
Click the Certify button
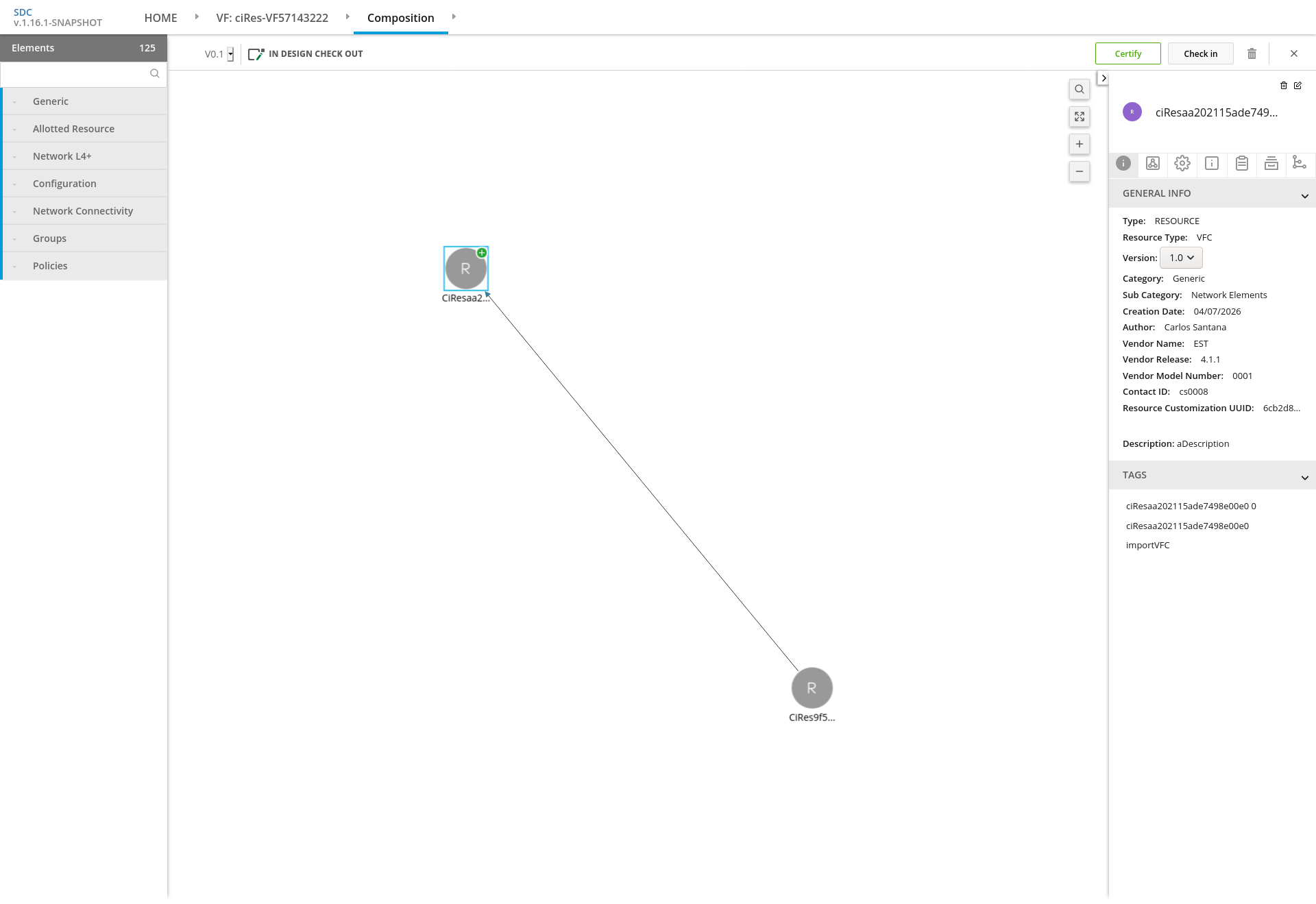1128,53
